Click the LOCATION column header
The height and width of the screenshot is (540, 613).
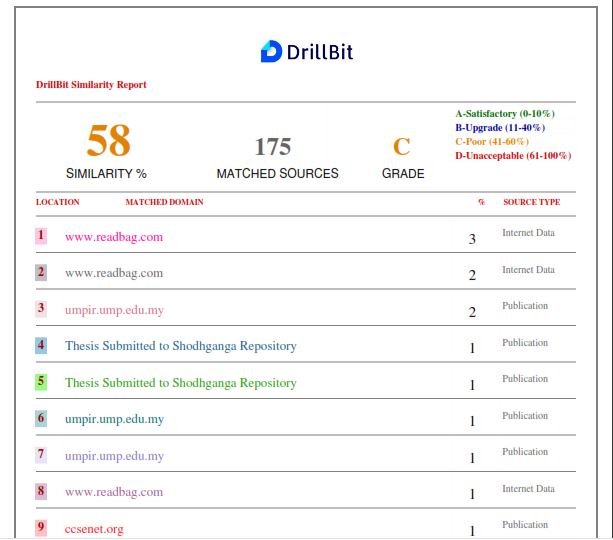(x=57, y=202)
